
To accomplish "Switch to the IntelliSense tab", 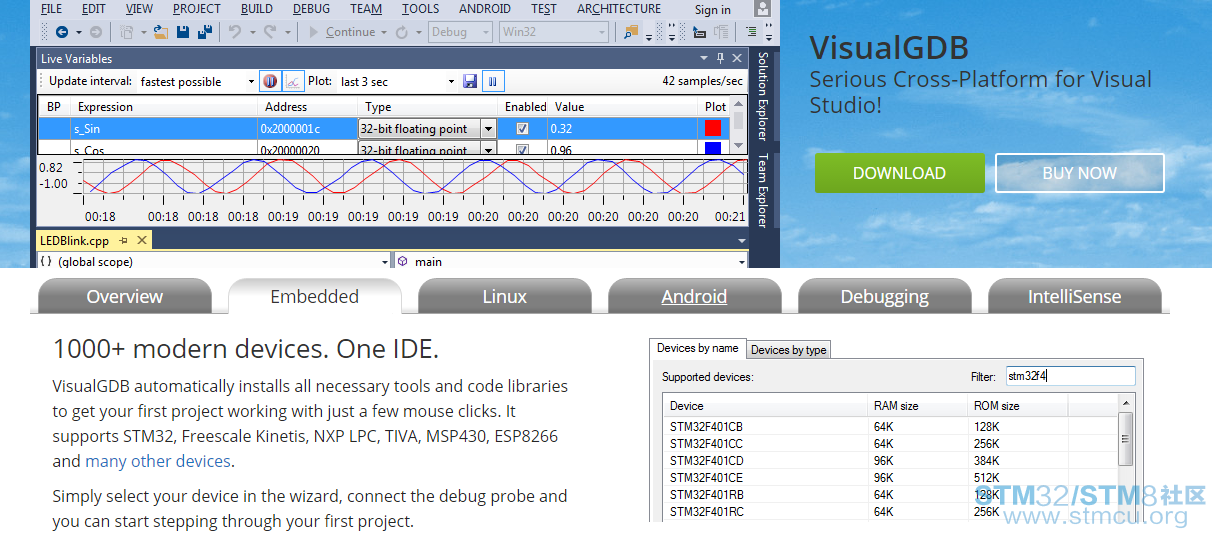I will tap(1075, 296).
